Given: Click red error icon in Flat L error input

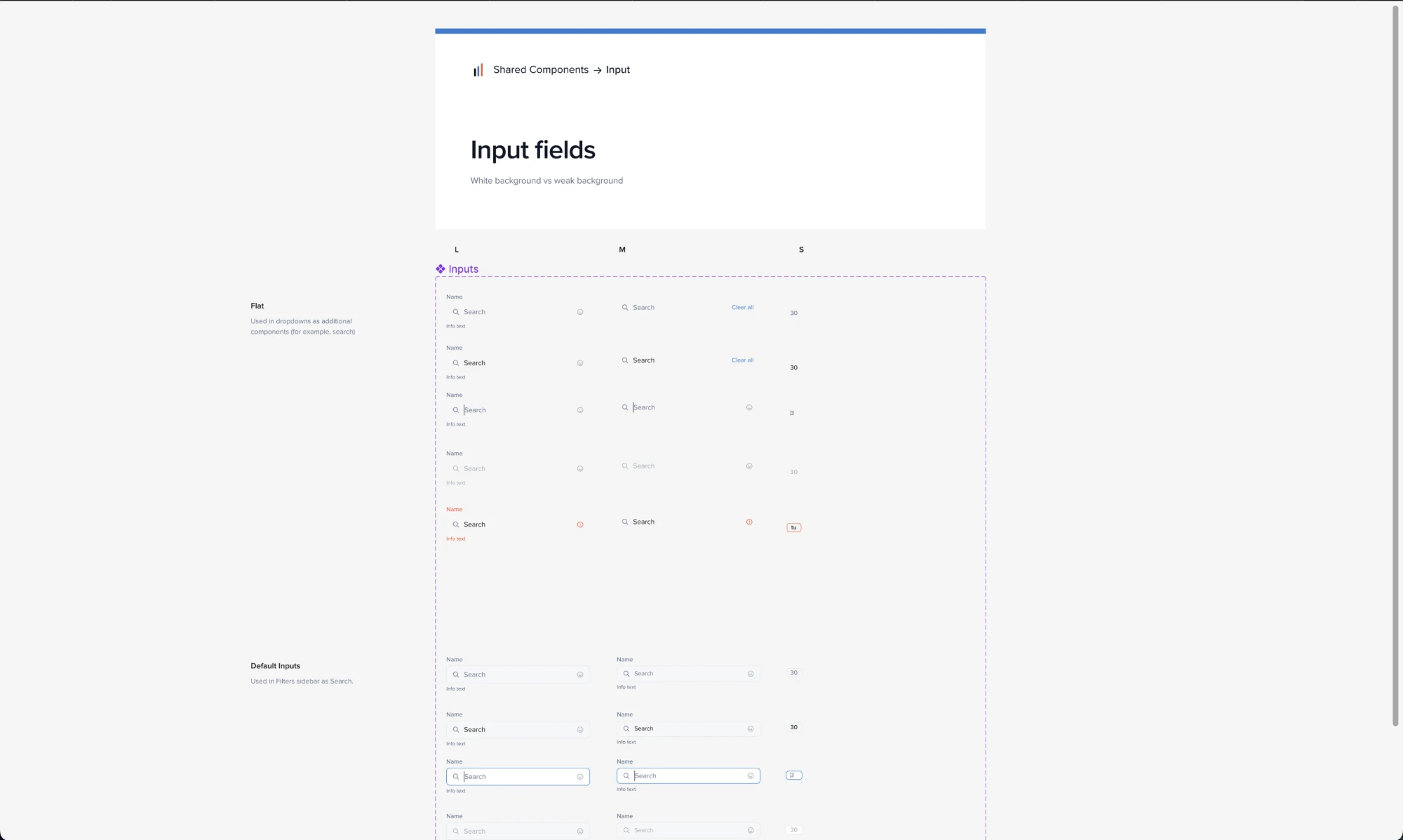Looking at the screenshot, I should pyautogui.click(x=580, y=524).
